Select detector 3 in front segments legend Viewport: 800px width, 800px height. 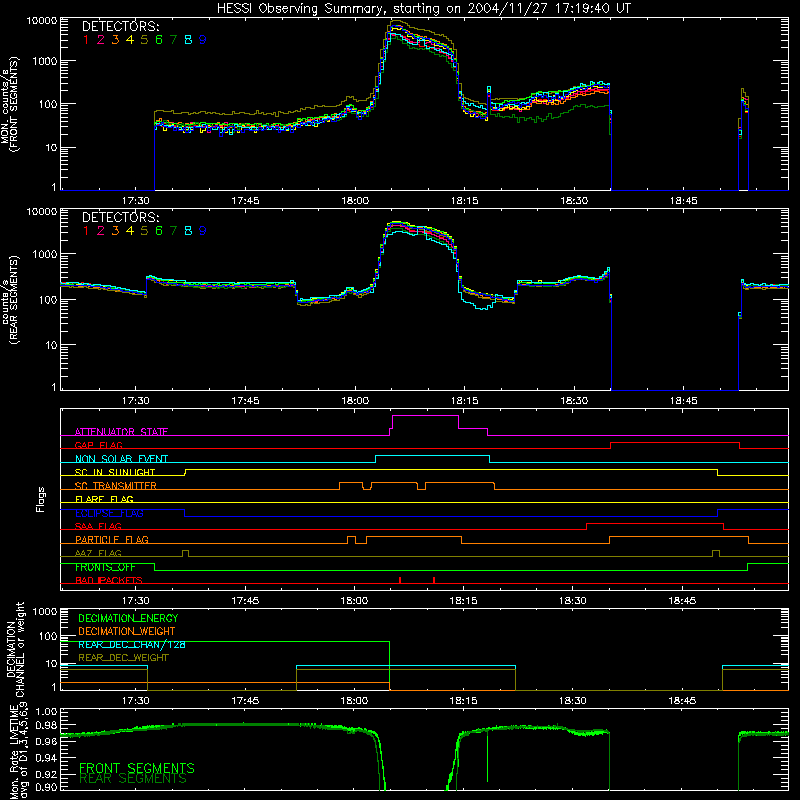tap(115, 40)
